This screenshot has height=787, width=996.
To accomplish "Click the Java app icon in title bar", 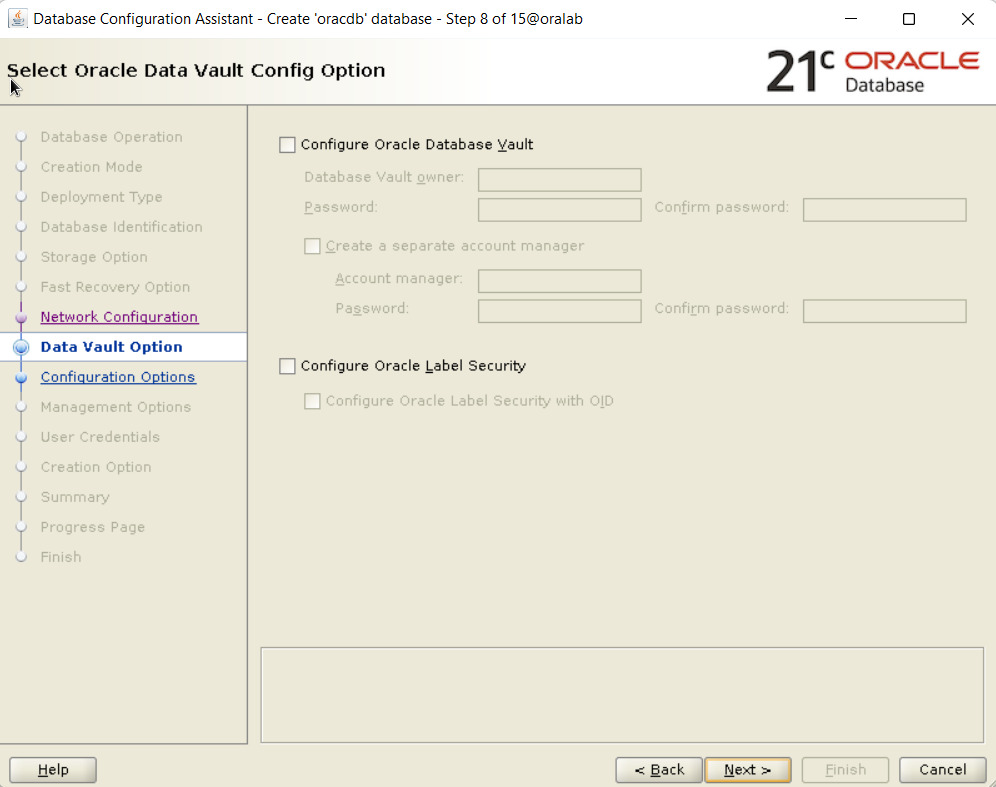I will [18, 19].
